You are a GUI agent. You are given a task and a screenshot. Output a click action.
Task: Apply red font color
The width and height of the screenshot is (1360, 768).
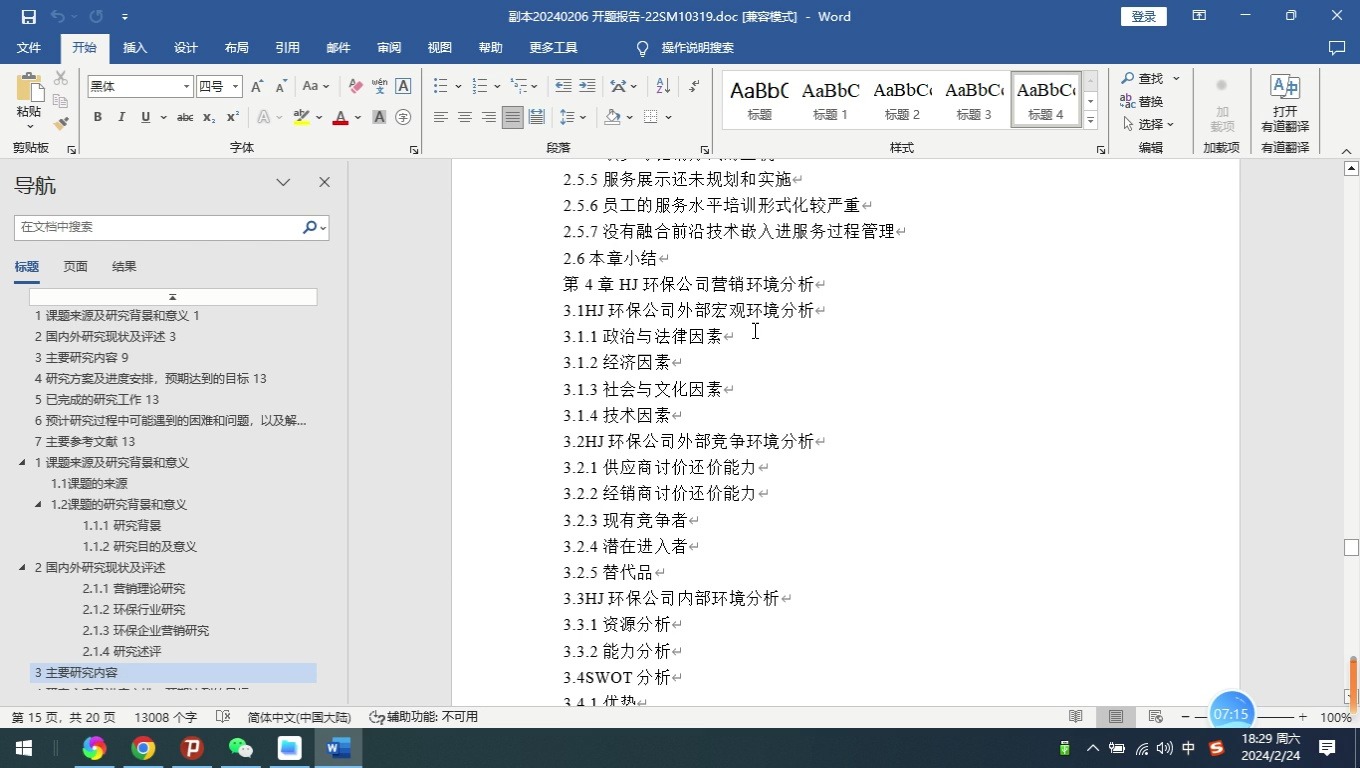(340, 117)
